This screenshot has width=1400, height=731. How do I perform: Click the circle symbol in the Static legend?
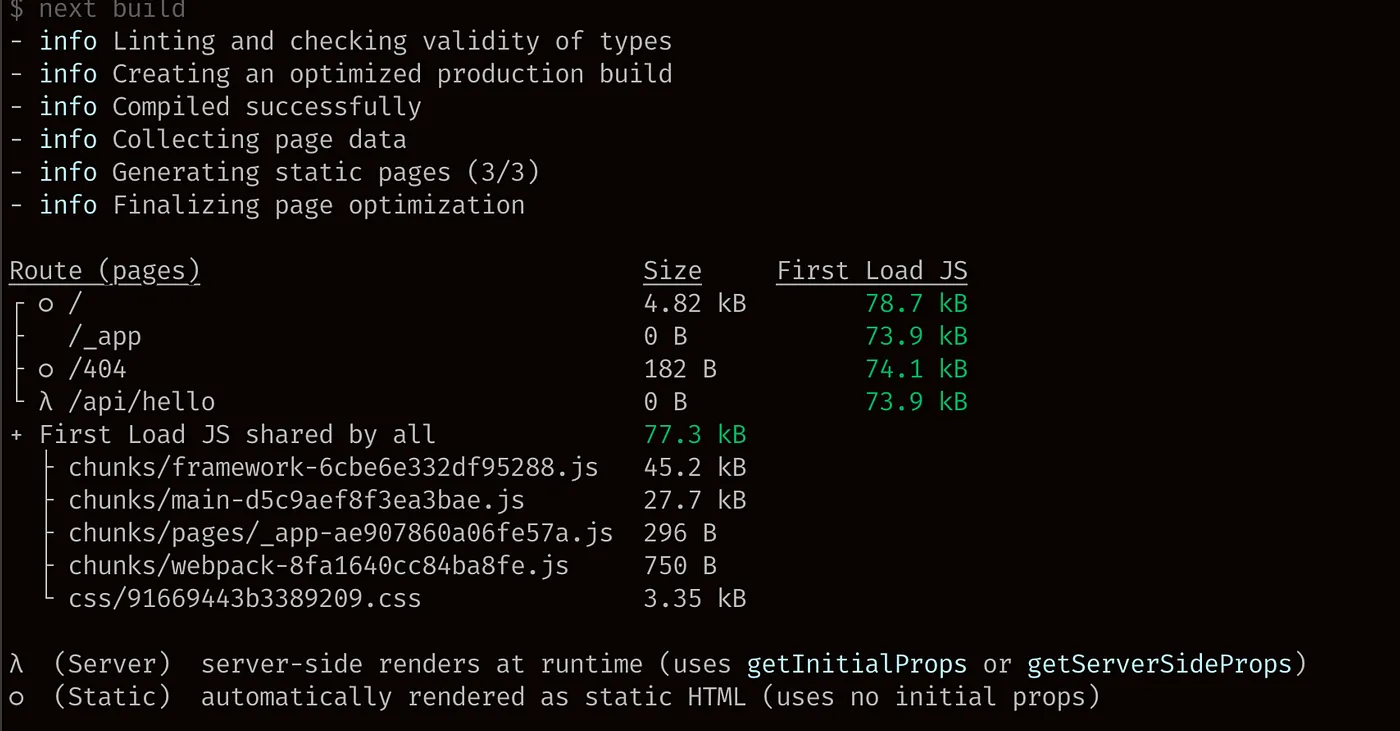(x=16, y=698)
